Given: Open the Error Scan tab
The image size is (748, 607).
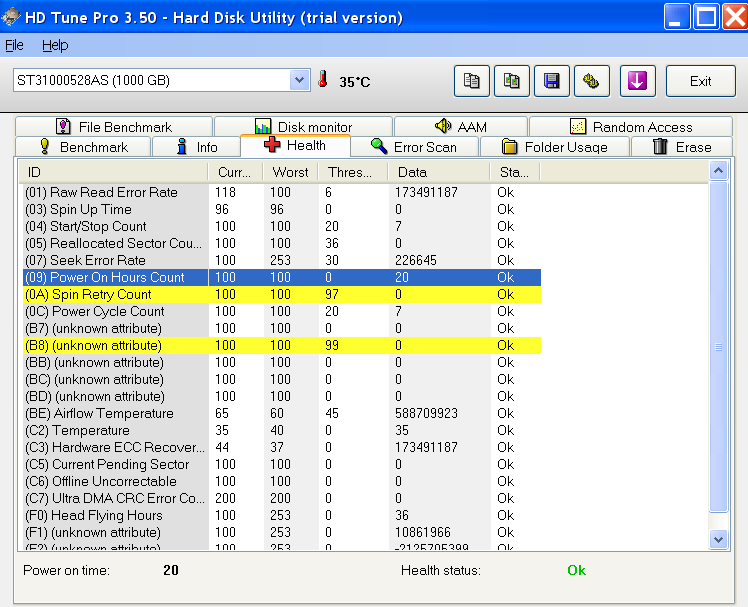Looking at the screenshot, I should pos(413,147).
